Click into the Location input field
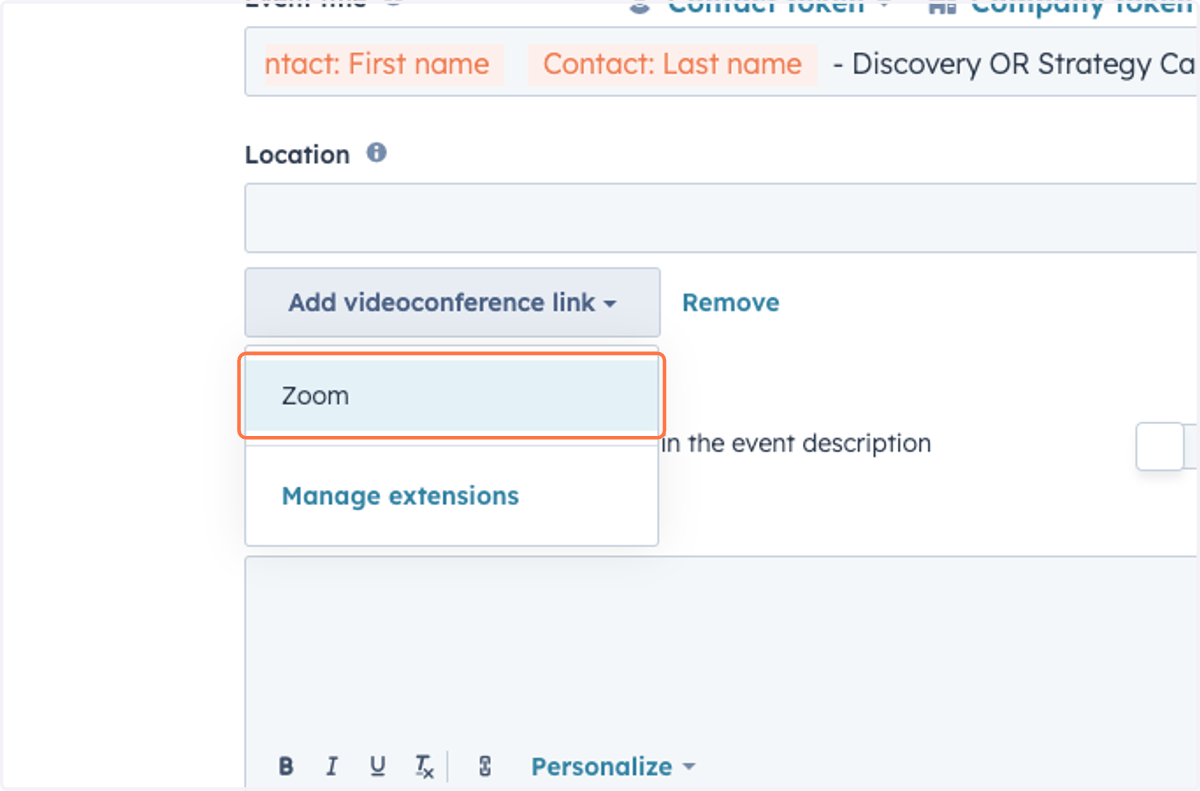 pyautogui.click(x=721, y=218)
